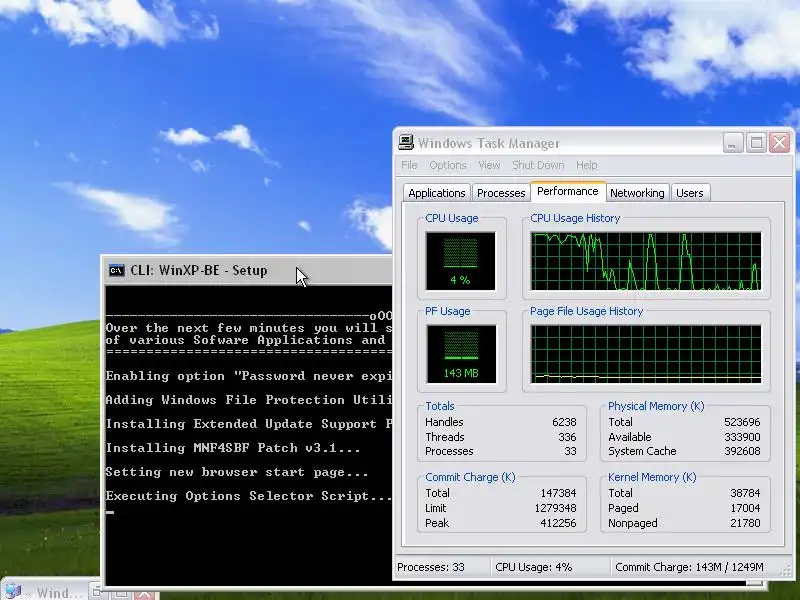
Task: Click the CLI window's C:\ command prompt icon
Action: [x=116, y=270]
